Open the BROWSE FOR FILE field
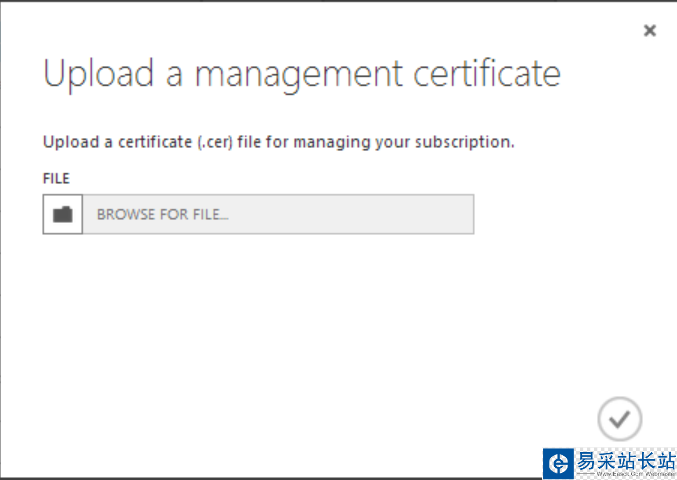Viewport: 677px width, 480px height. click(x=277, y=215)
